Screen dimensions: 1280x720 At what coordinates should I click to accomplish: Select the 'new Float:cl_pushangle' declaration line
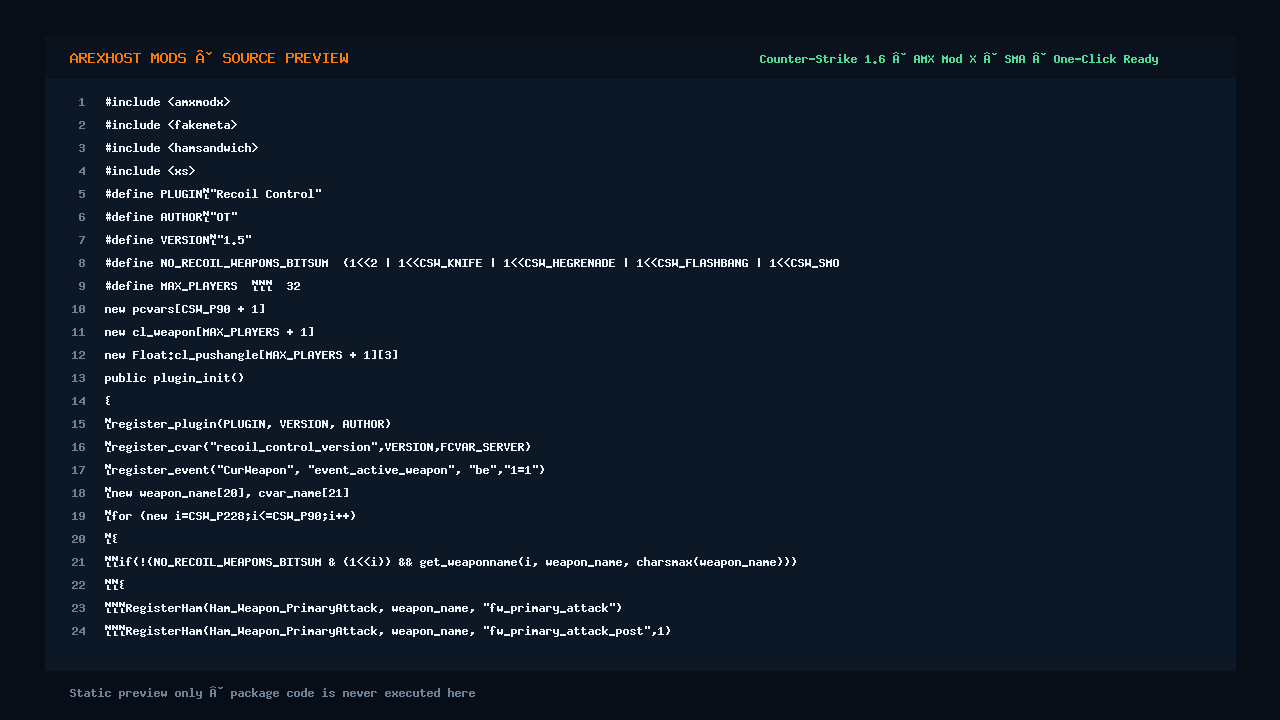(x=252, y=355)
